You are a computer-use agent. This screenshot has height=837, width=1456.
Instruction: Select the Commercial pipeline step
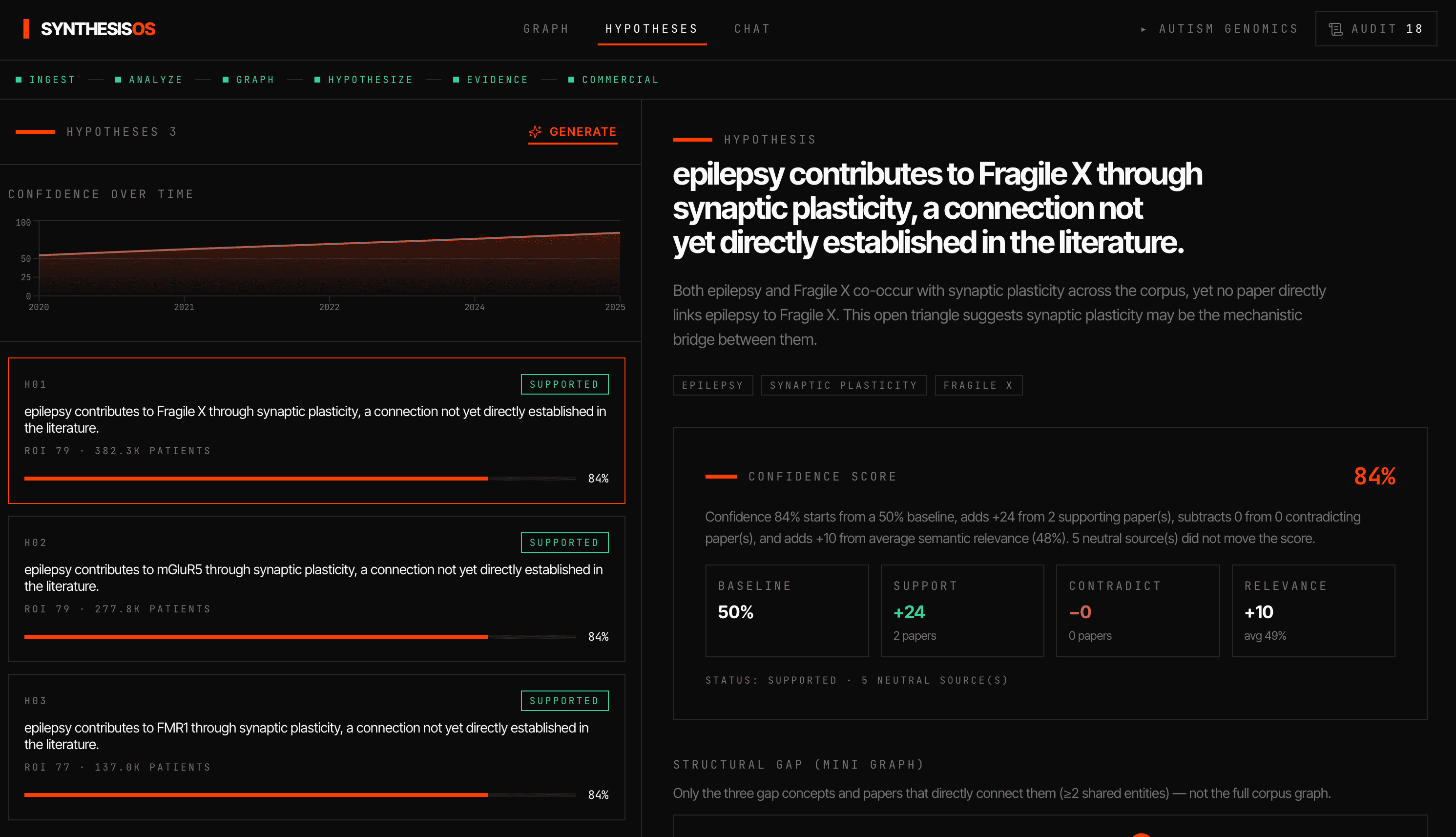[x=614, y=80]
